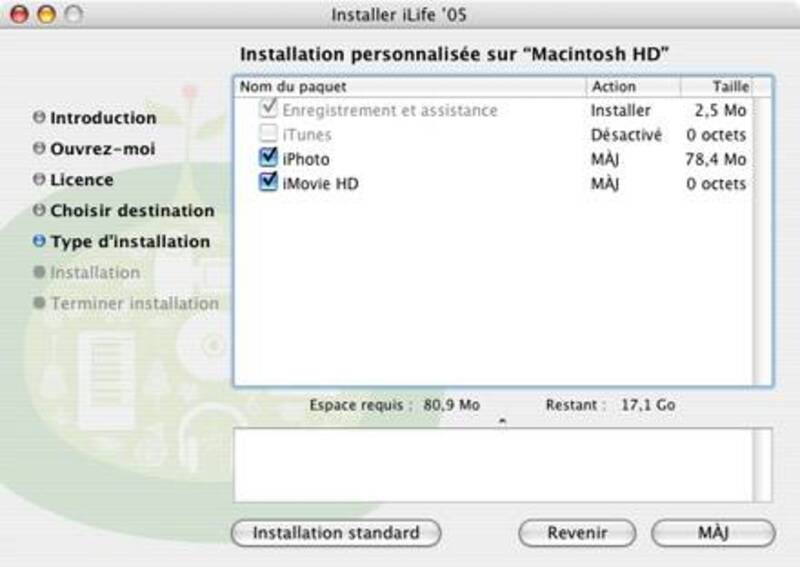
Task: Click the Installation personnalisée heading
Action: coord(454,54)
